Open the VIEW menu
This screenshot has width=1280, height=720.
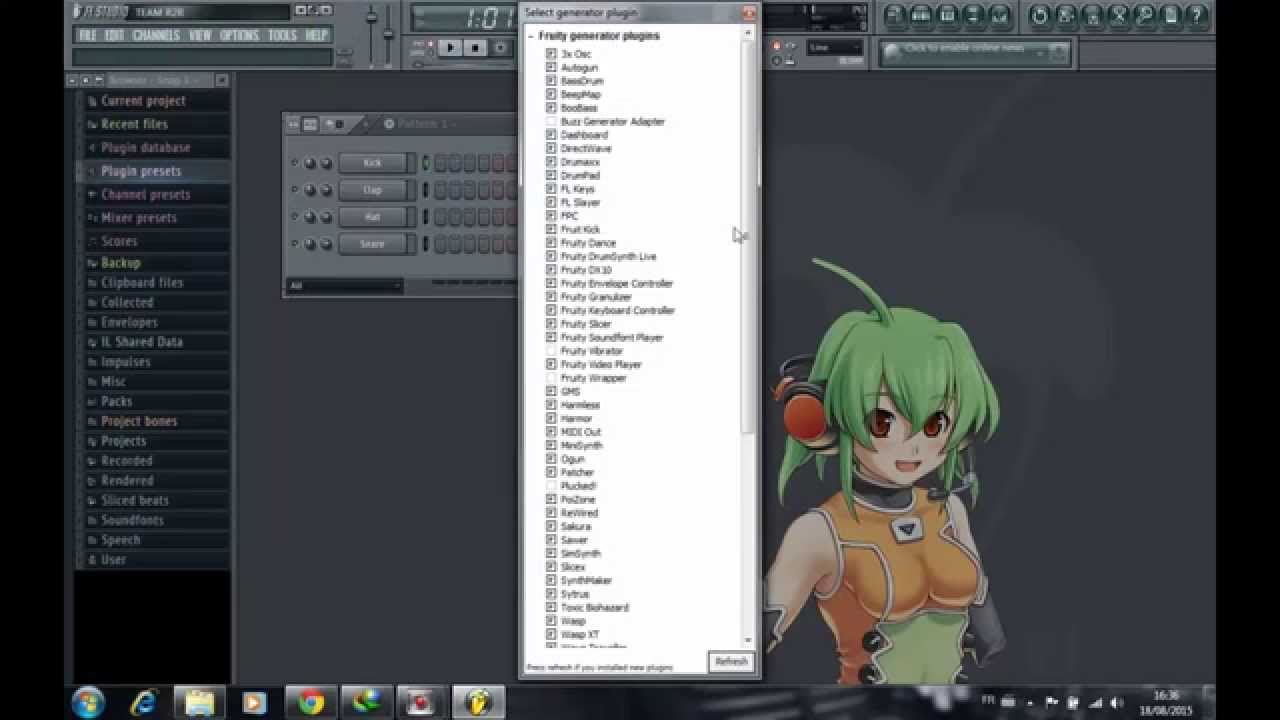click(200, 35)
